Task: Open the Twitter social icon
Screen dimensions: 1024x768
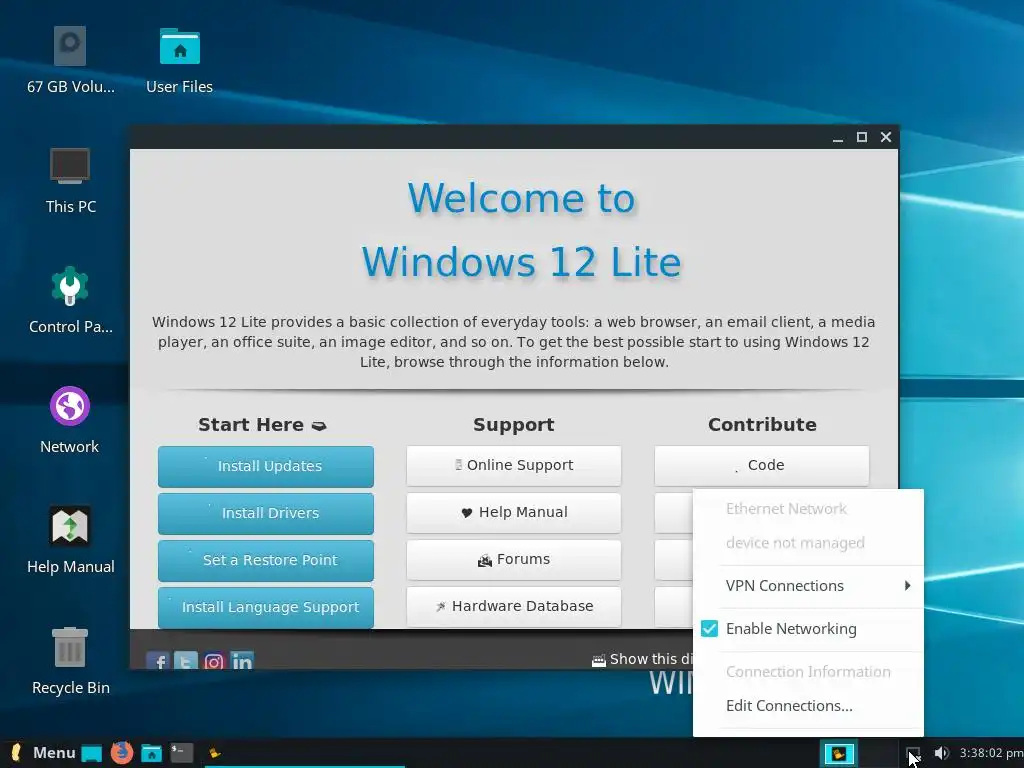Action: (185, 661)
